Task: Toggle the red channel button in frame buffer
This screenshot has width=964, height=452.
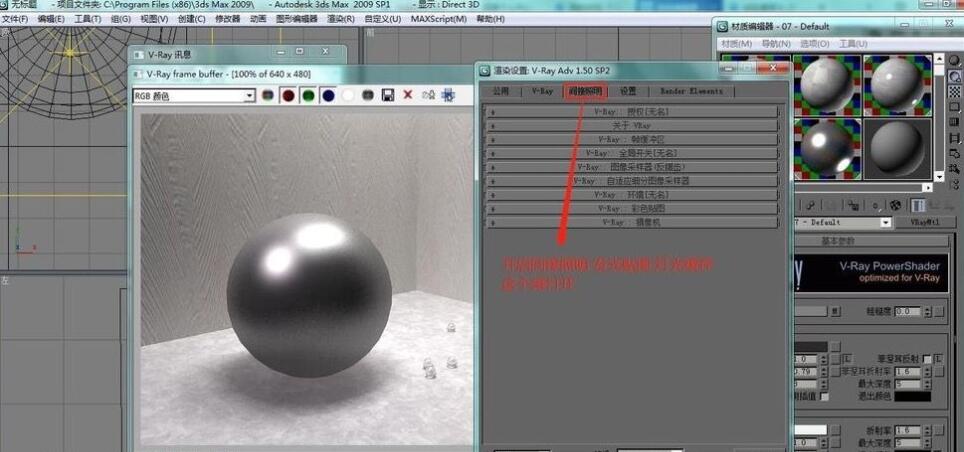Action: coord(288,95)
